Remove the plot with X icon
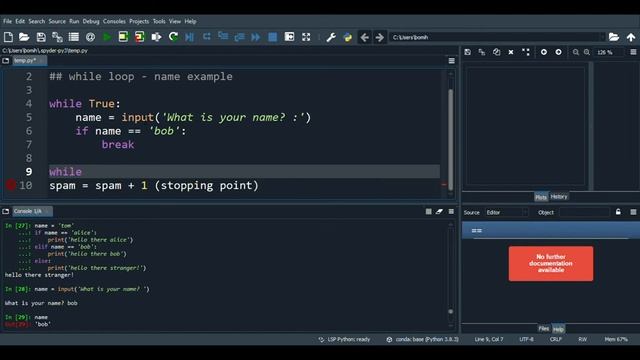Image resolution: width=640 pixels, height=360 pixels. click(x=511, y=52)
